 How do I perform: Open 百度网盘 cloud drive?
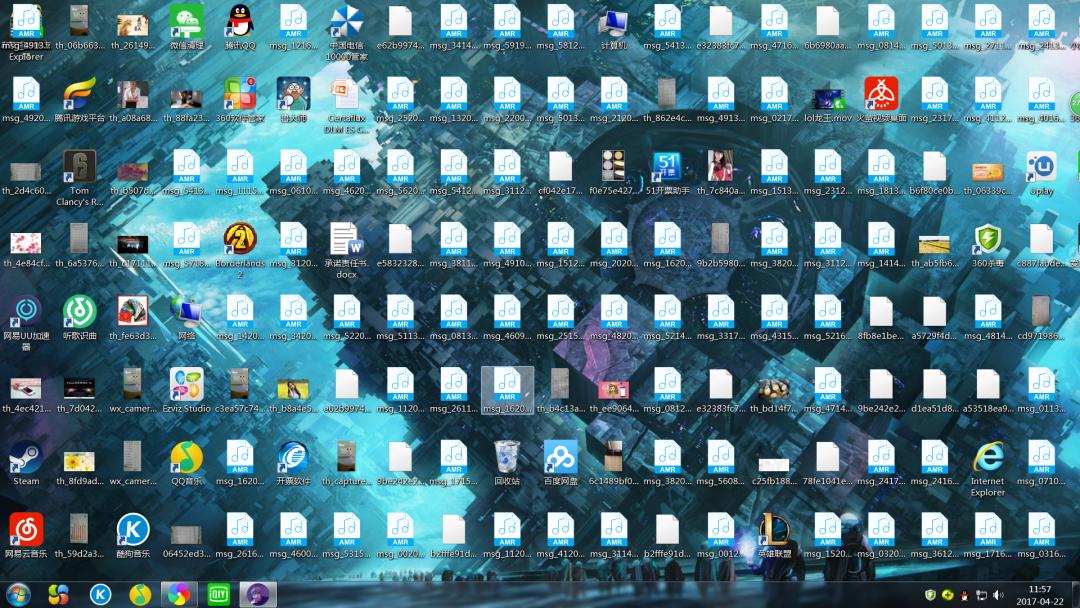(560, 470)
